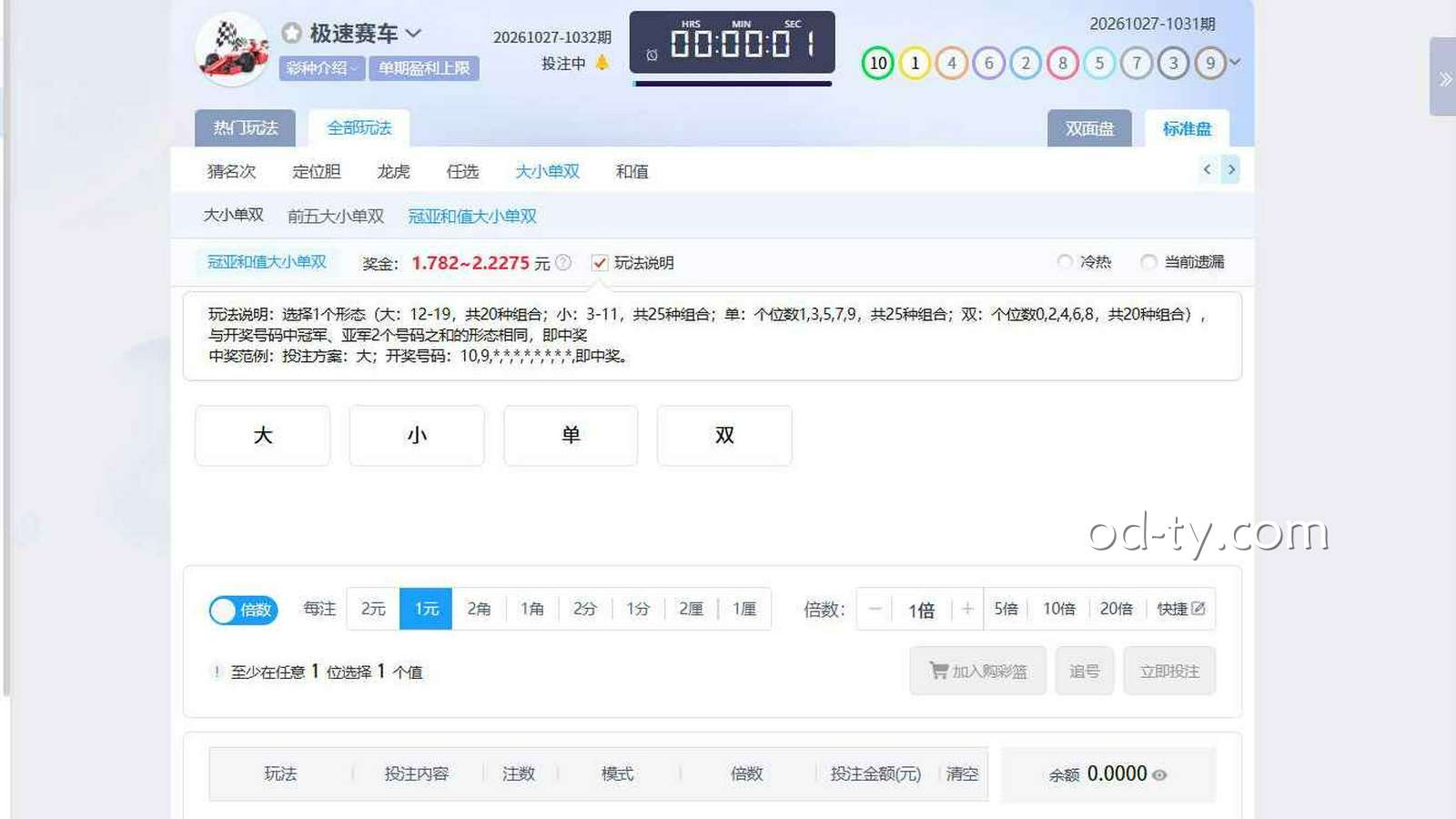Select the 冷热 radio option
This screenshot has width=1456, height=819.
click(1065, 262)
